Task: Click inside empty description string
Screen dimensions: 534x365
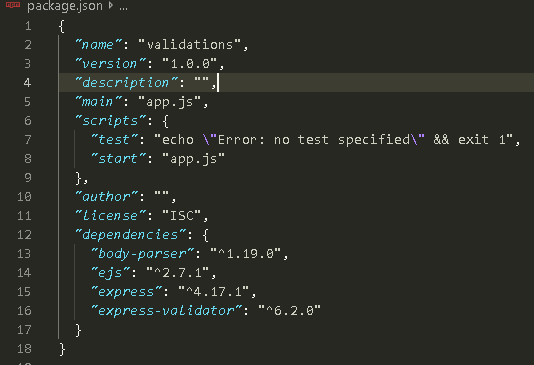Action: point(202,82)
